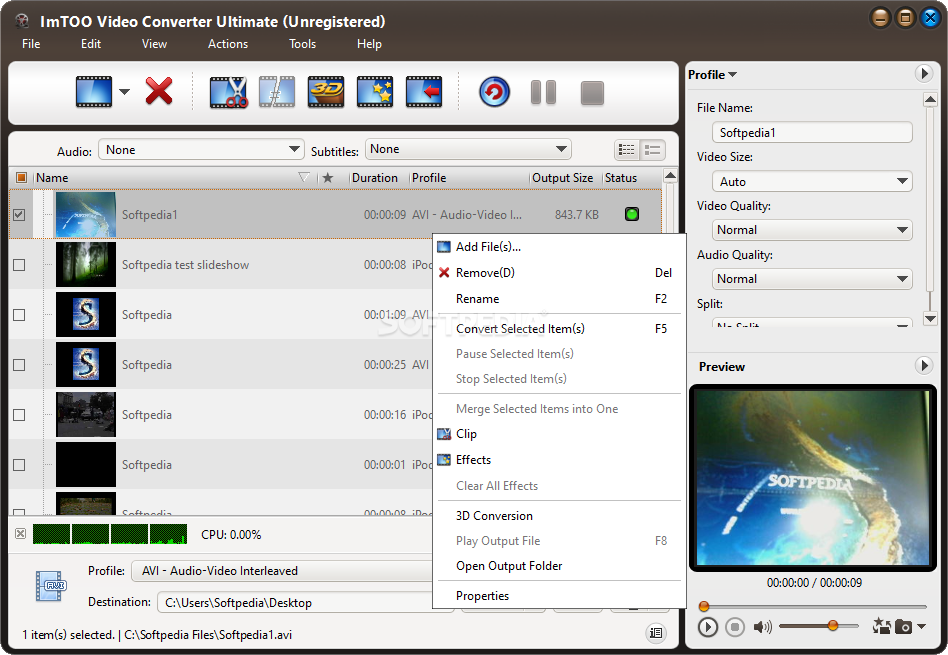Image resolution: width=948 pixels, height=655 pixels.
Task: Choose 3D Conversion in the context menu
Action: click(559, 516)
